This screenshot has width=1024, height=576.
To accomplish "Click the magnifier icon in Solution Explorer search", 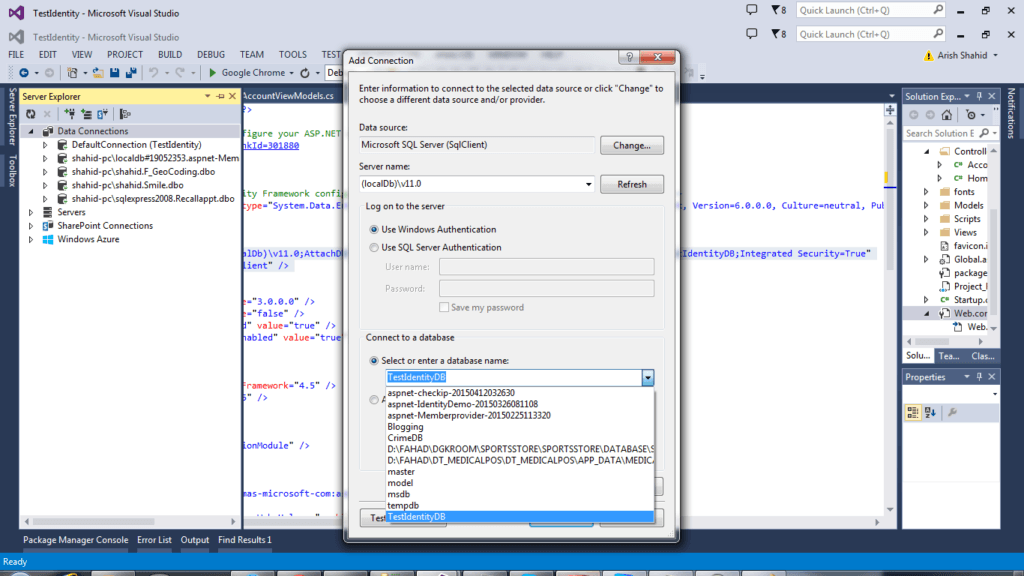I will [x=984, y=133].
